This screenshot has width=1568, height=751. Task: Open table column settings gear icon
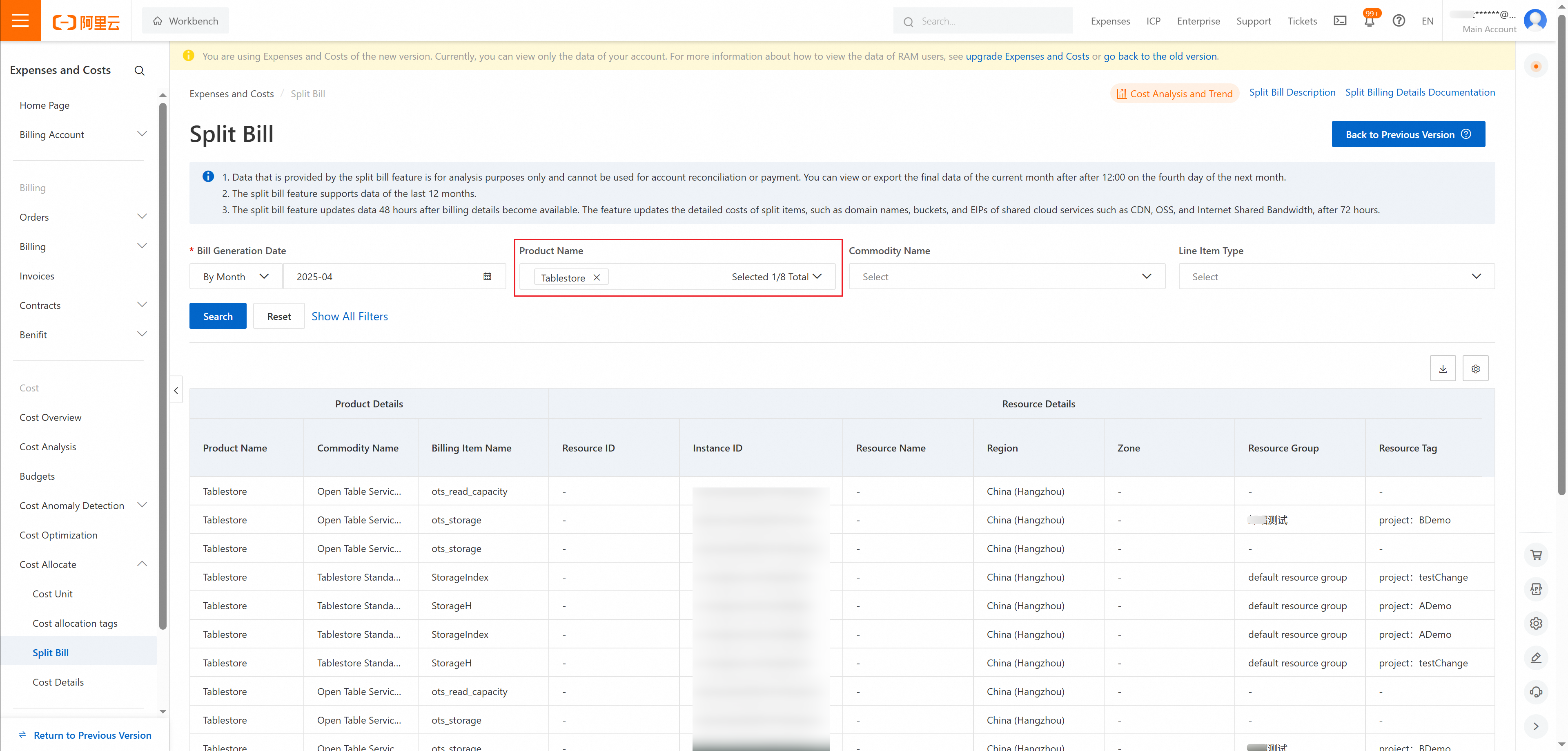point(1475,369)
